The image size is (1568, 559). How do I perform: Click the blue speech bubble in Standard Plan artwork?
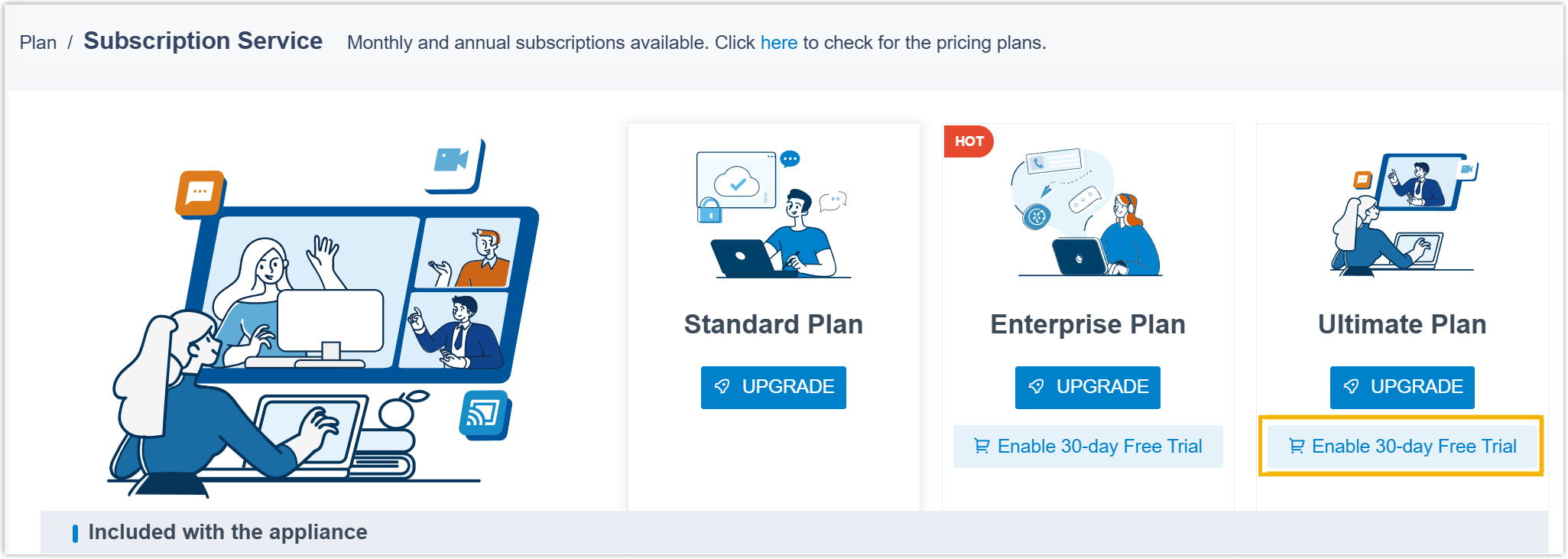click(790, 159)
